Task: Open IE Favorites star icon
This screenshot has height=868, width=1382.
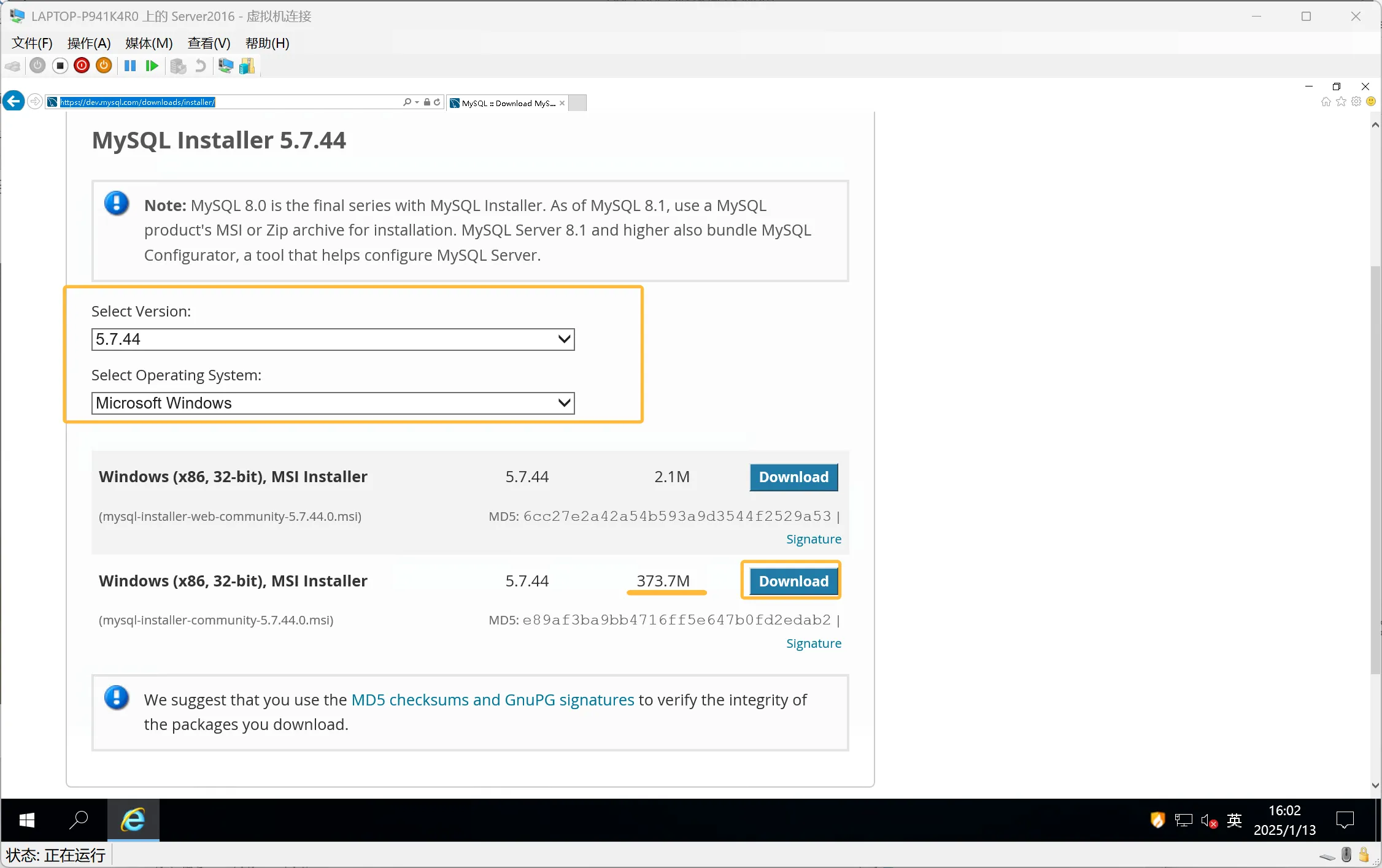Action: coord(1341,102)
